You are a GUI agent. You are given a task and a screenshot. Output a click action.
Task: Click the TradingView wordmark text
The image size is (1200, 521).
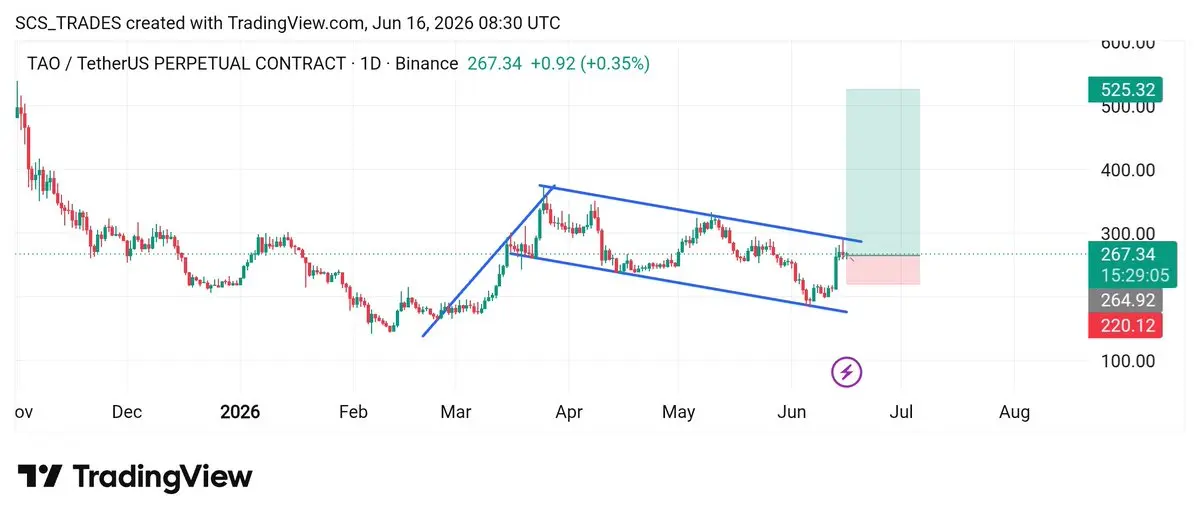(162, 477)
